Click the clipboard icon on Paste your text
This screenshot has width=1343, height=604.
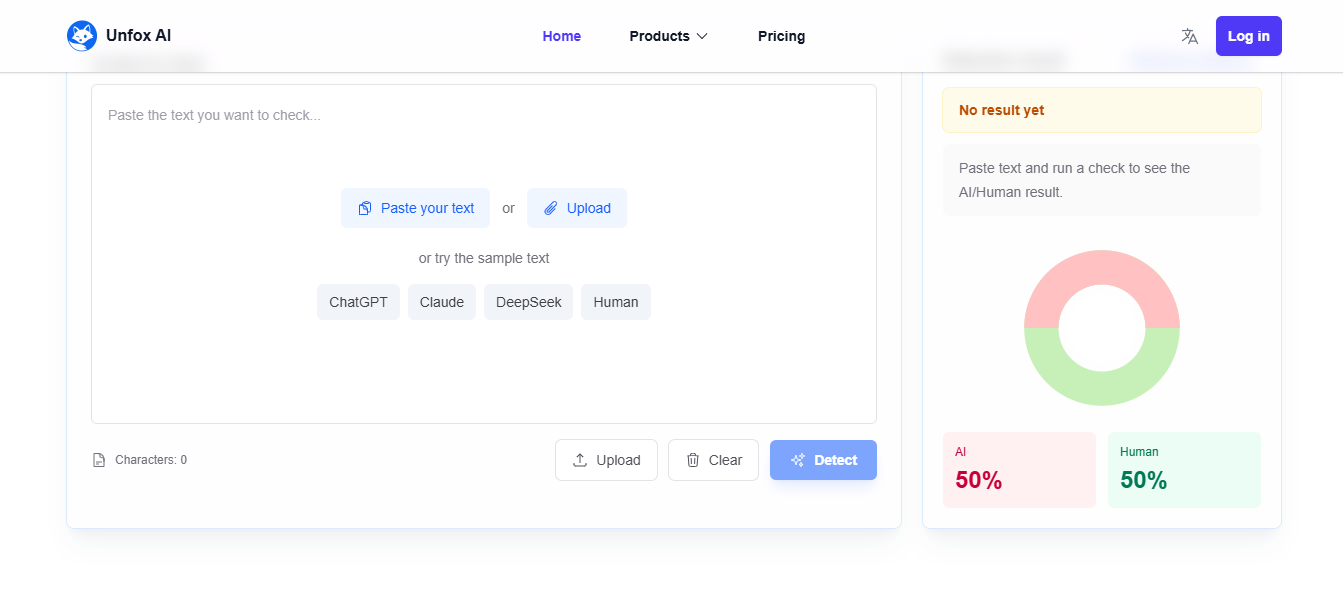coord(365,208)
